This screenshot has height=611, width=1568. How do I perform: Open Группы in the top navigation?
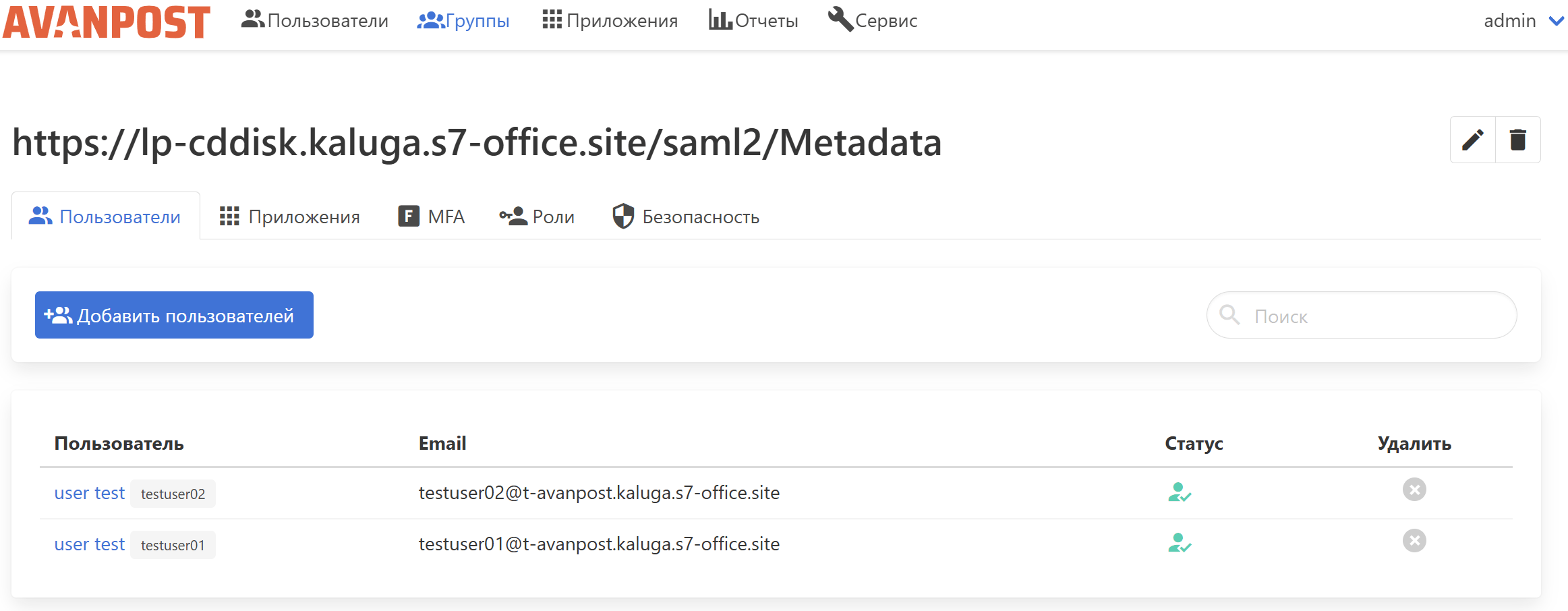tap(463, 20)
